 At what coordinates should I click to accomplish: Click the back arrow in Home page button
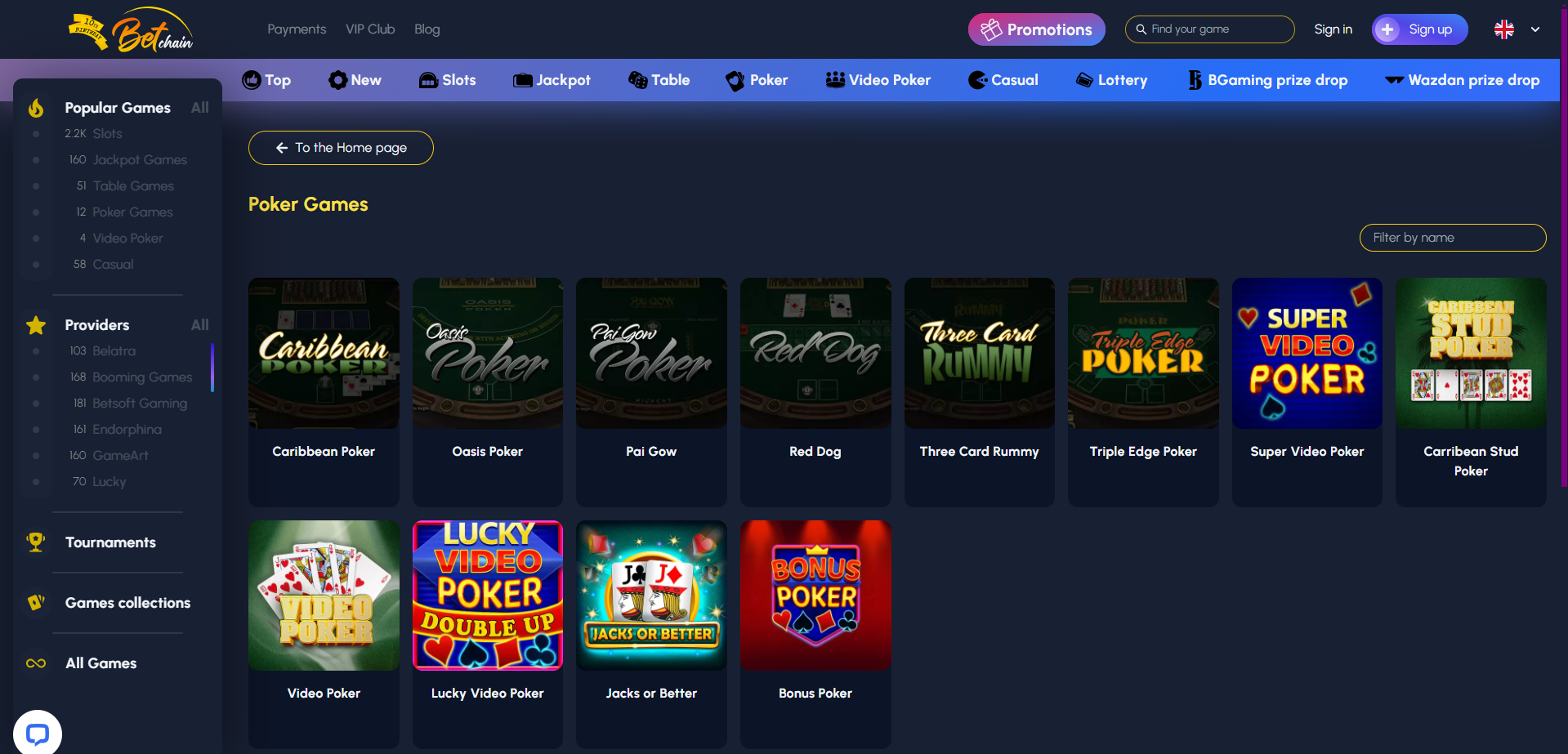[x=282, y=148]
